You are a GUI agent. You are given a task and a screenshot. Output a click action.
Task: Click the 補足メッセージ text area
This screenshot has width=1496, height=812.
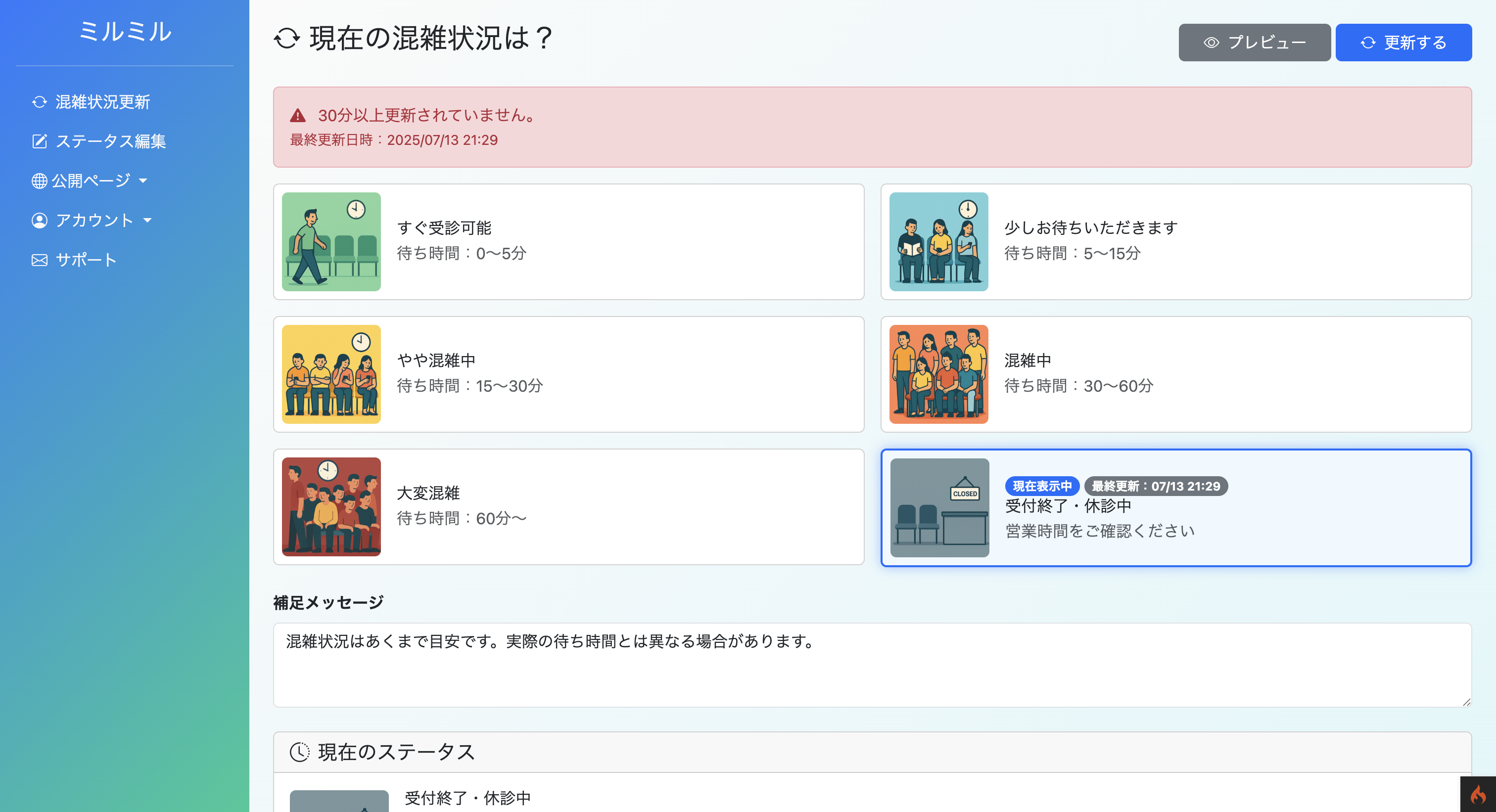[x=872, y=665]
